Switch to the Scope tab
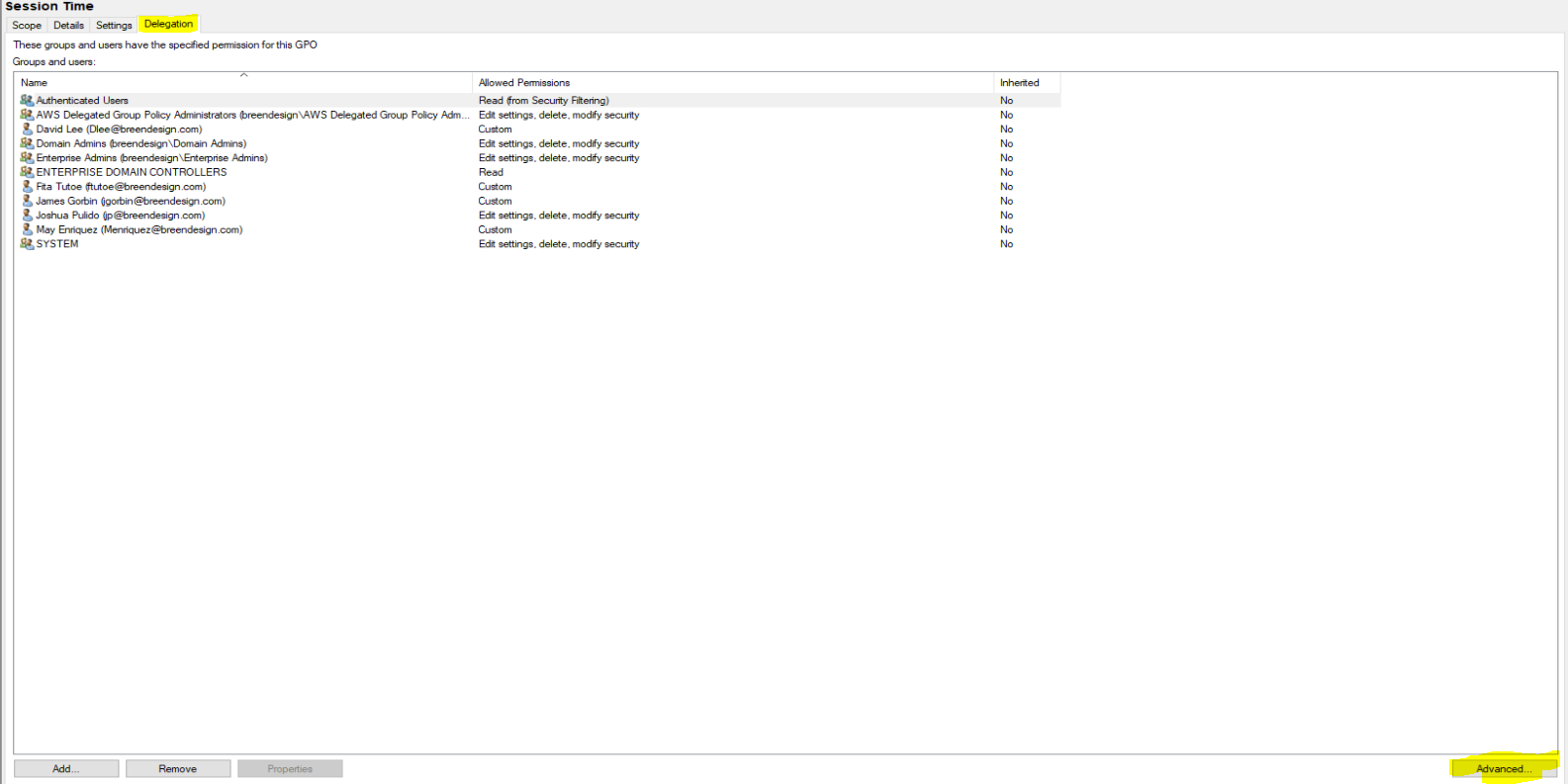 pos(27,25)
